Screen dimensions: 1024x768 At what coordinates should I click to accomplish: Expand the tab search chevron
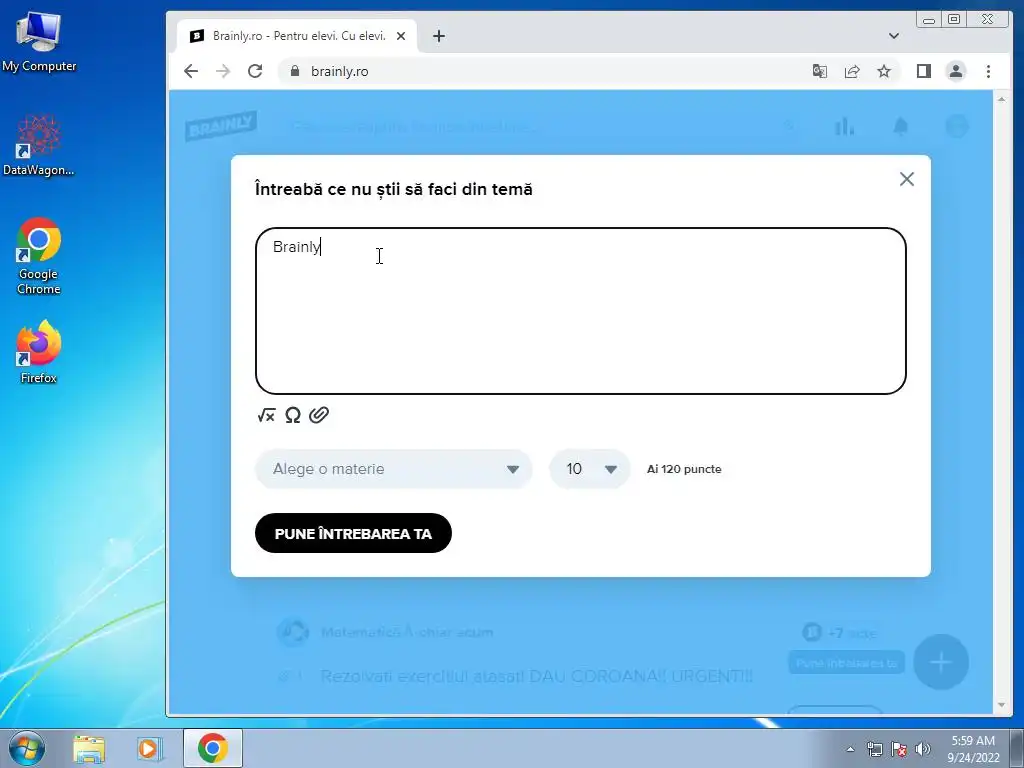point(894,36)
